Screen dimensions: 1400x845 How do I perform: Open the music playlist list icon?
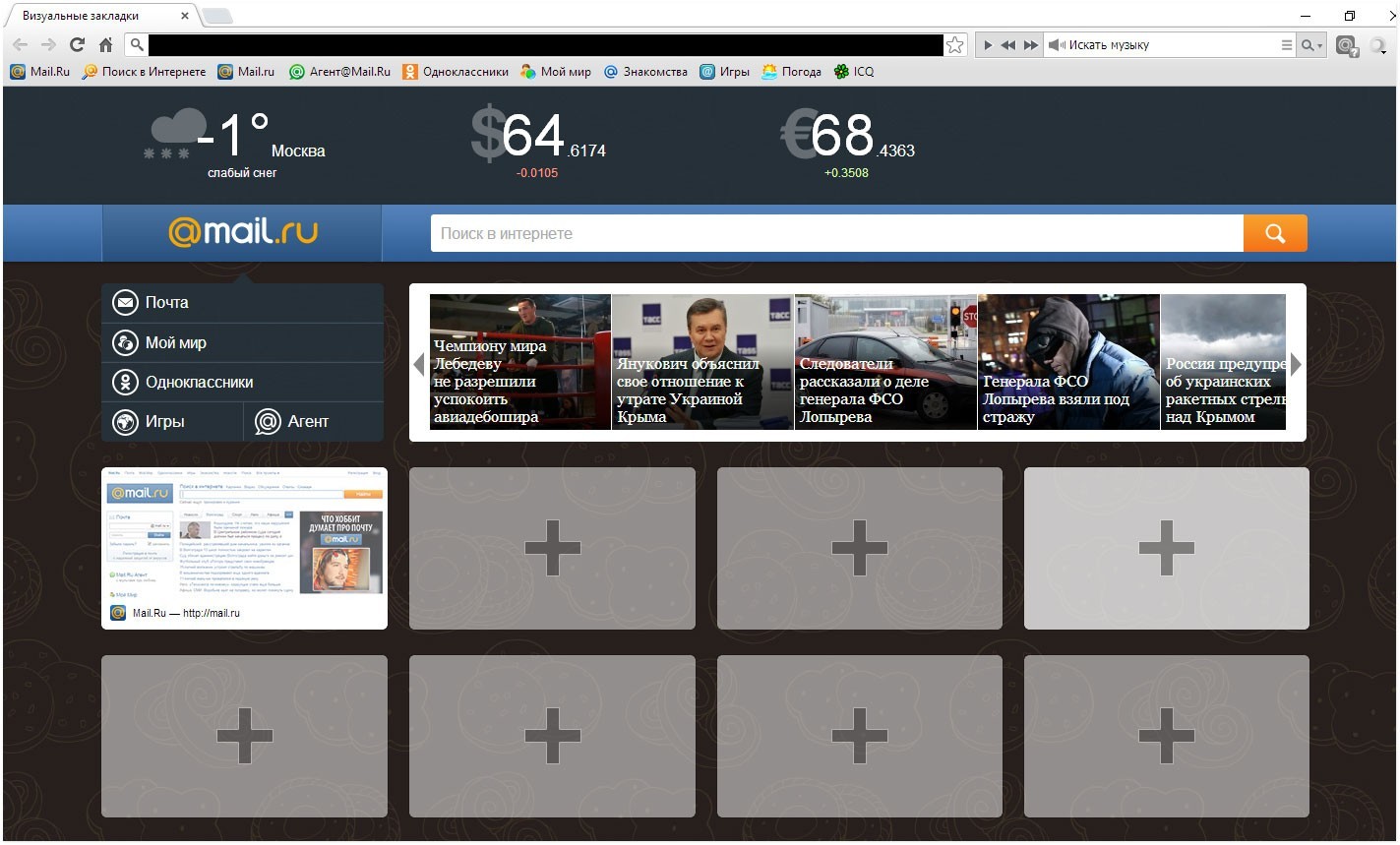[1286, 45]
